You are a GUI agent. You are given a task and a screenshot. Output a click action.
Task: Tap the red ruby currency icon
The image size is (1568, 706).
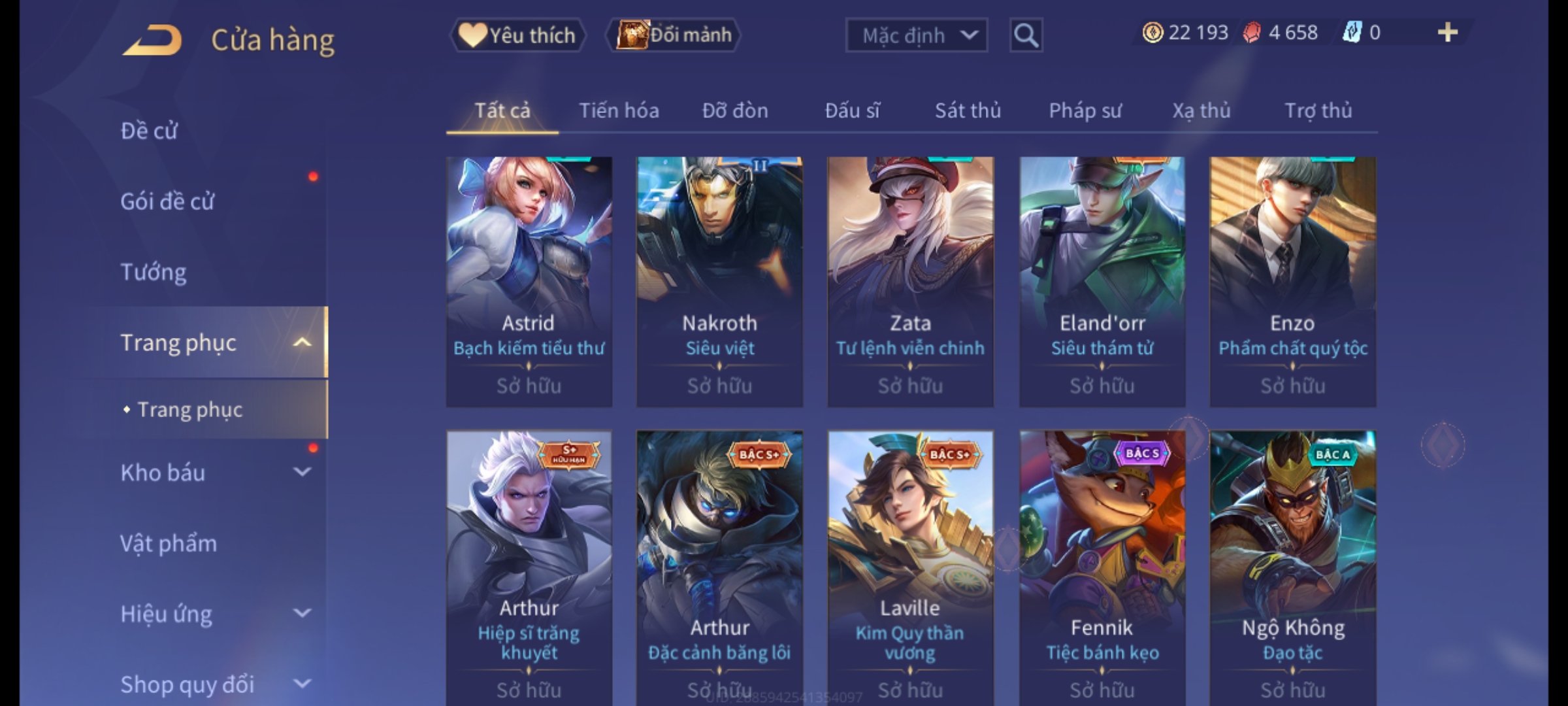[x=1252, y=33]
